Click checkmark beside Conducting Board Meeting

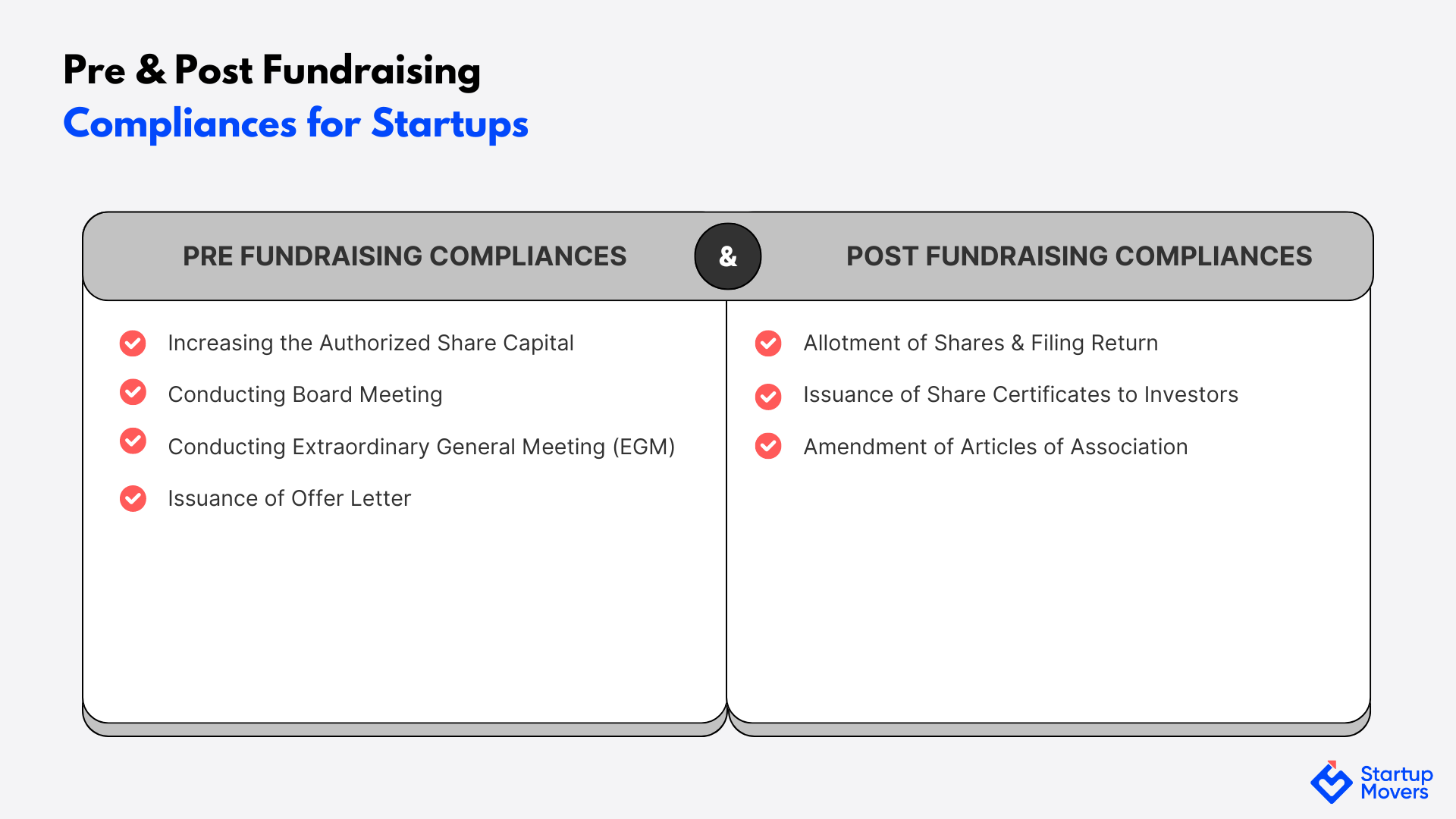(x=133, y=392)
